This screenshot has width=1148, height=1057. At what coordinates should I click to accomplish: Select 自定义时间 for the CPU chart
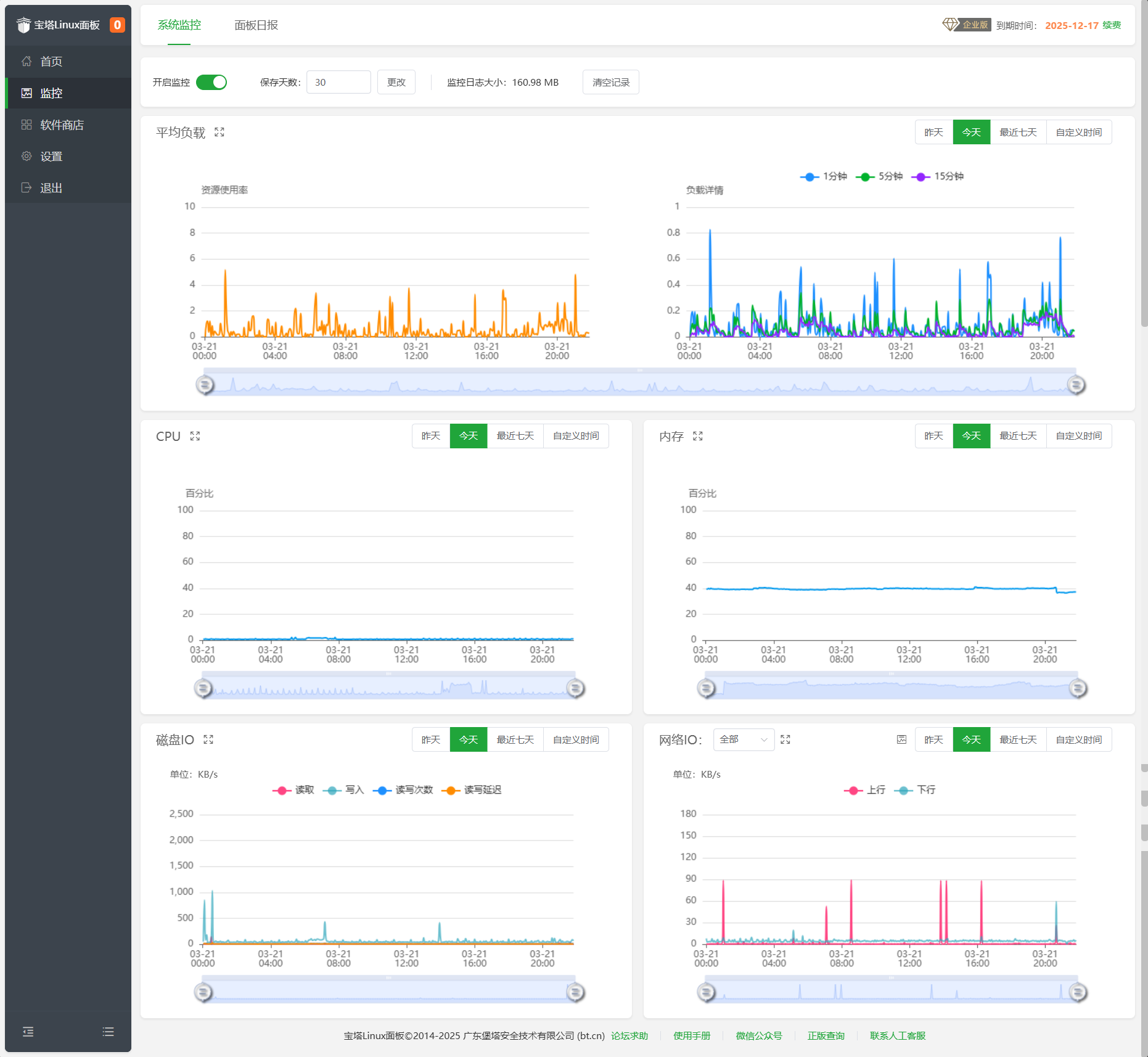576,436
